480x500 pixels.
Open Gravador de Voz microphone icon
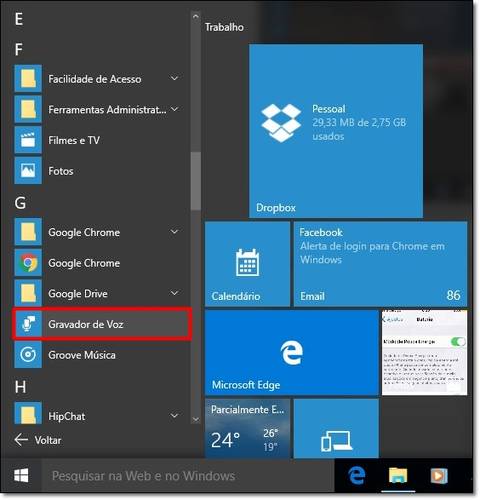pyautogui.click(x=28, y=324)
